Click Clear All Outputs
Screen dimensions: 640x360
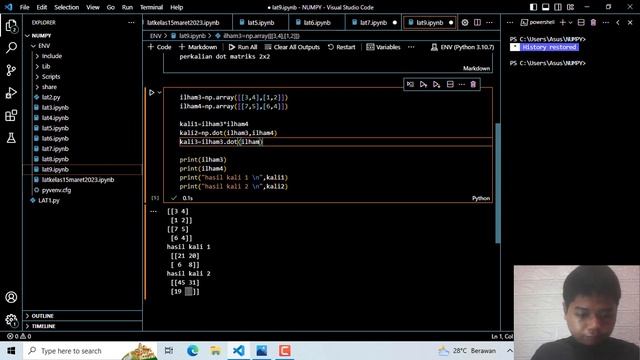292,47
